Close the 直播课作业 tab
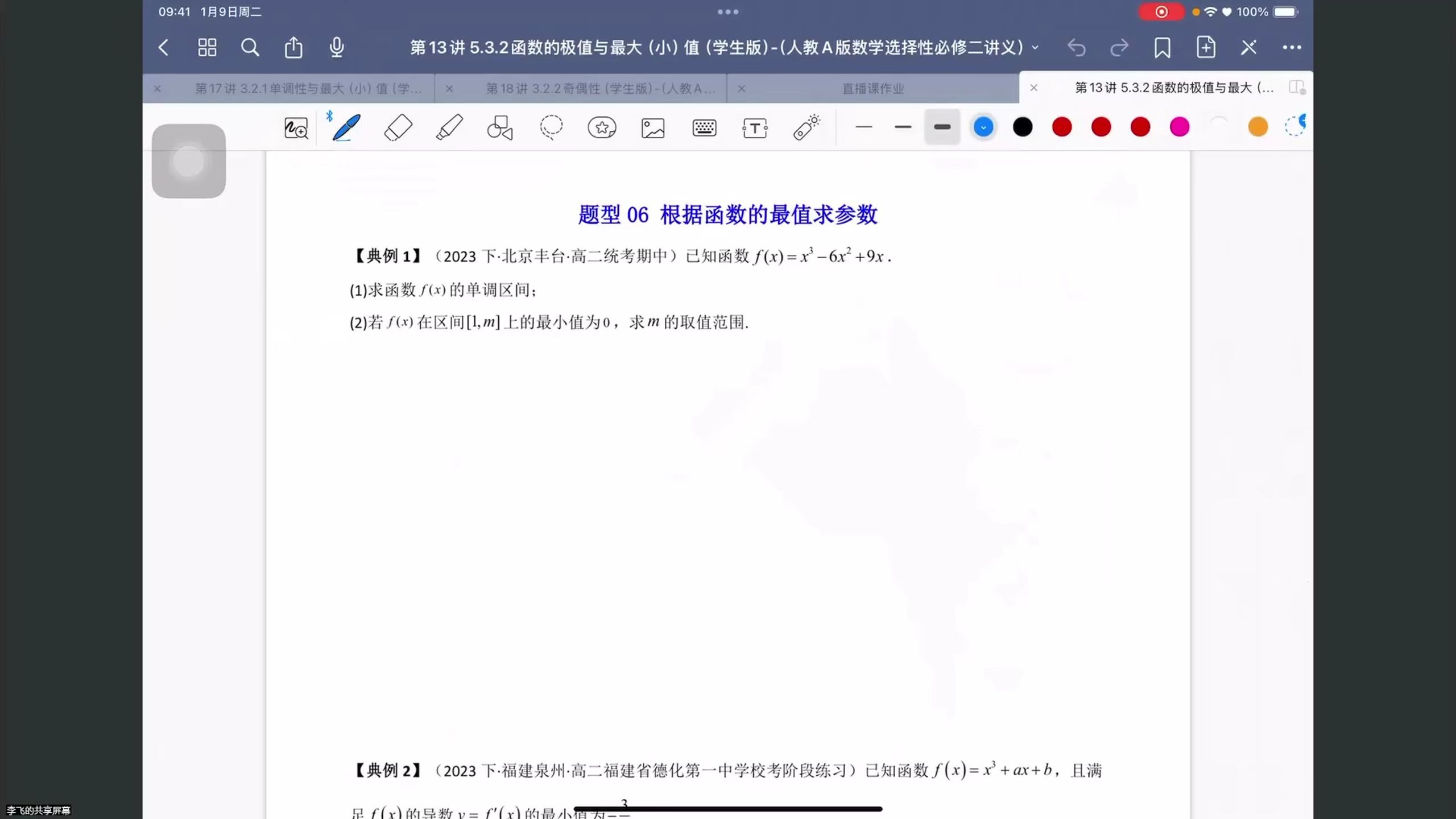 pyautogui.click(x=742, y=89)
